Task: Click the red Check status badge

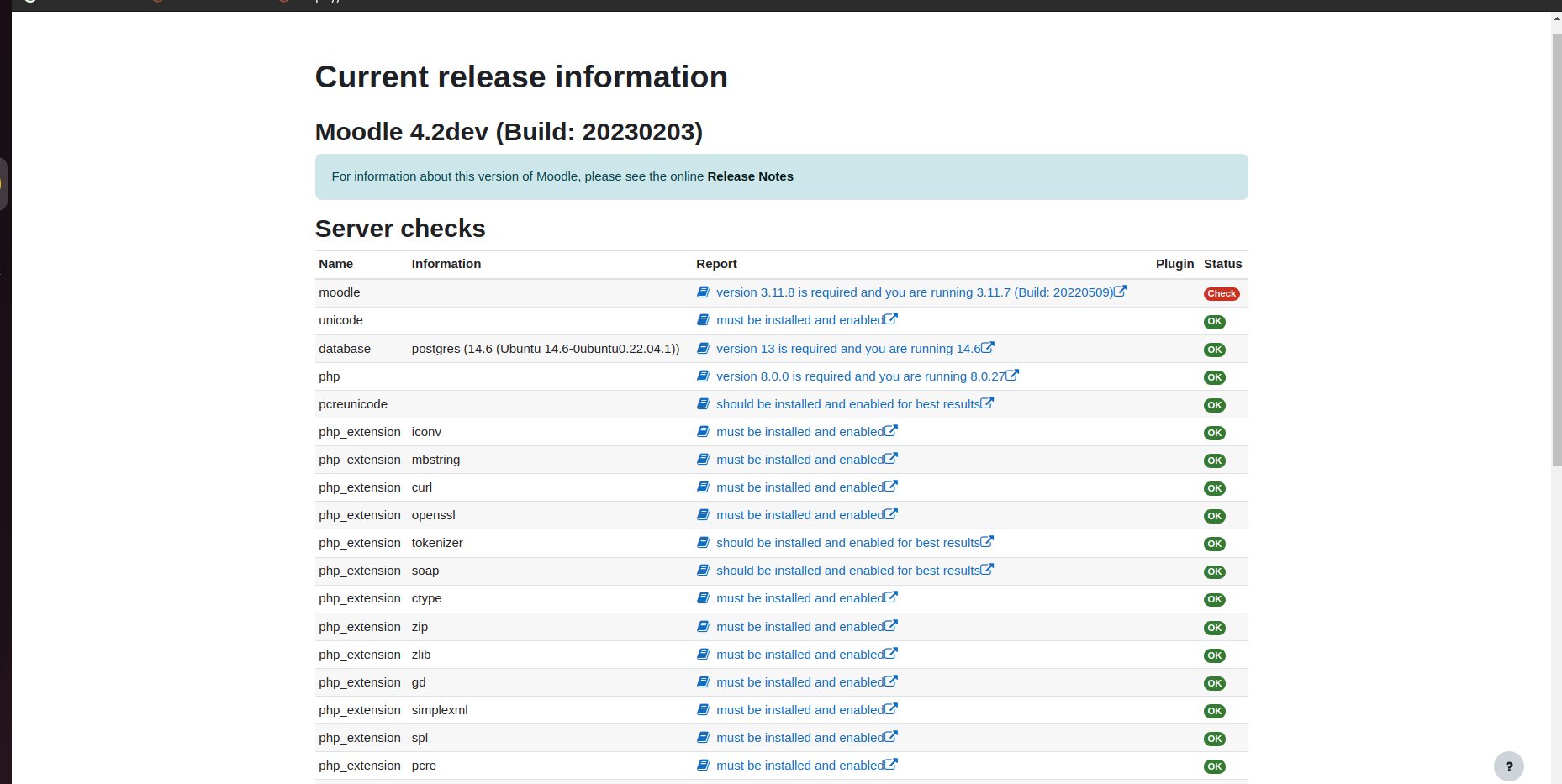Action: tap(1222, 293)
